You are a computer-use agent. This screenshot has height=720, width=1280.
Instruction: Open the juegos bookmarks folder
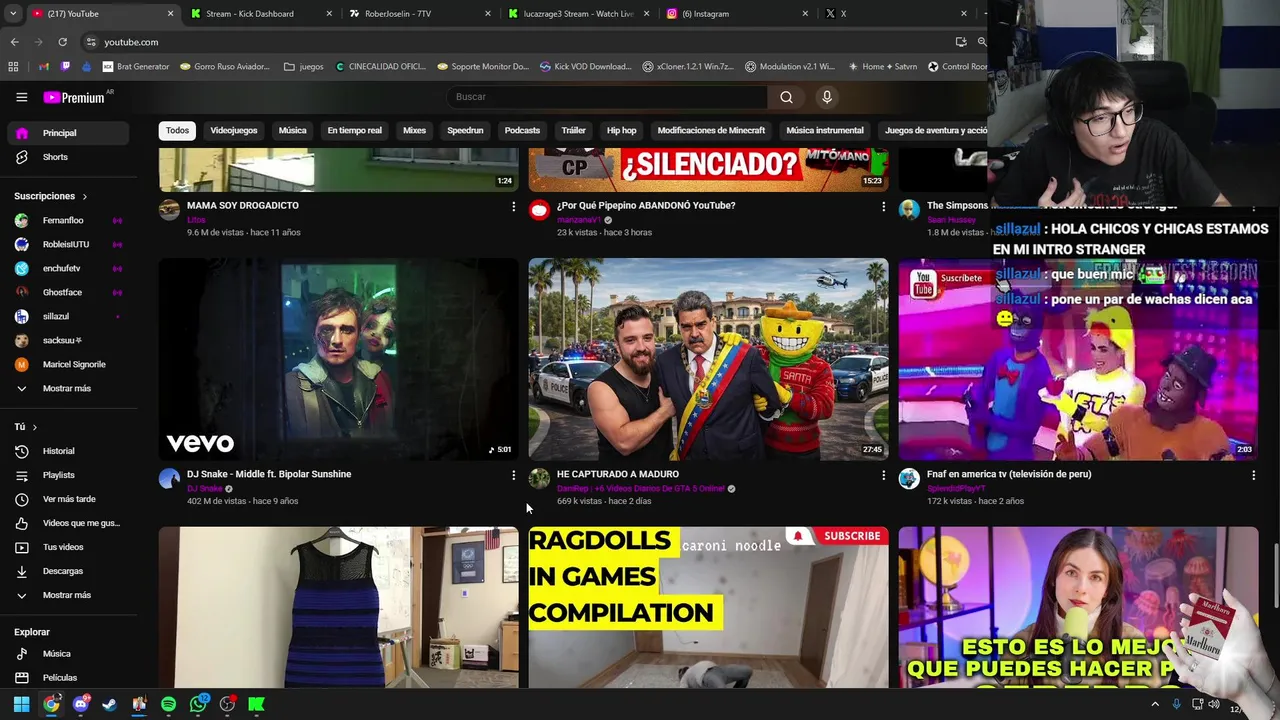pyautogui.click(x=304, y=67)
